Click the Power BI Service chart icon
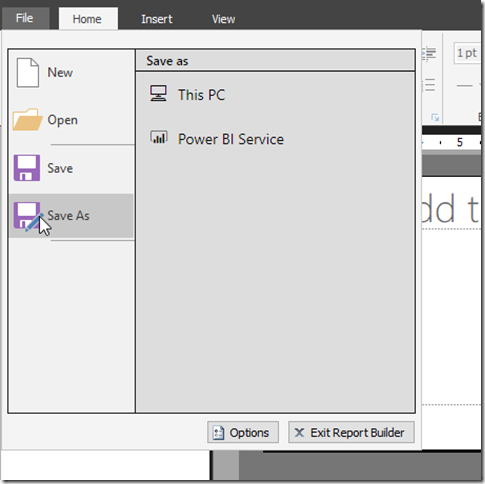 tap(159, 137)
